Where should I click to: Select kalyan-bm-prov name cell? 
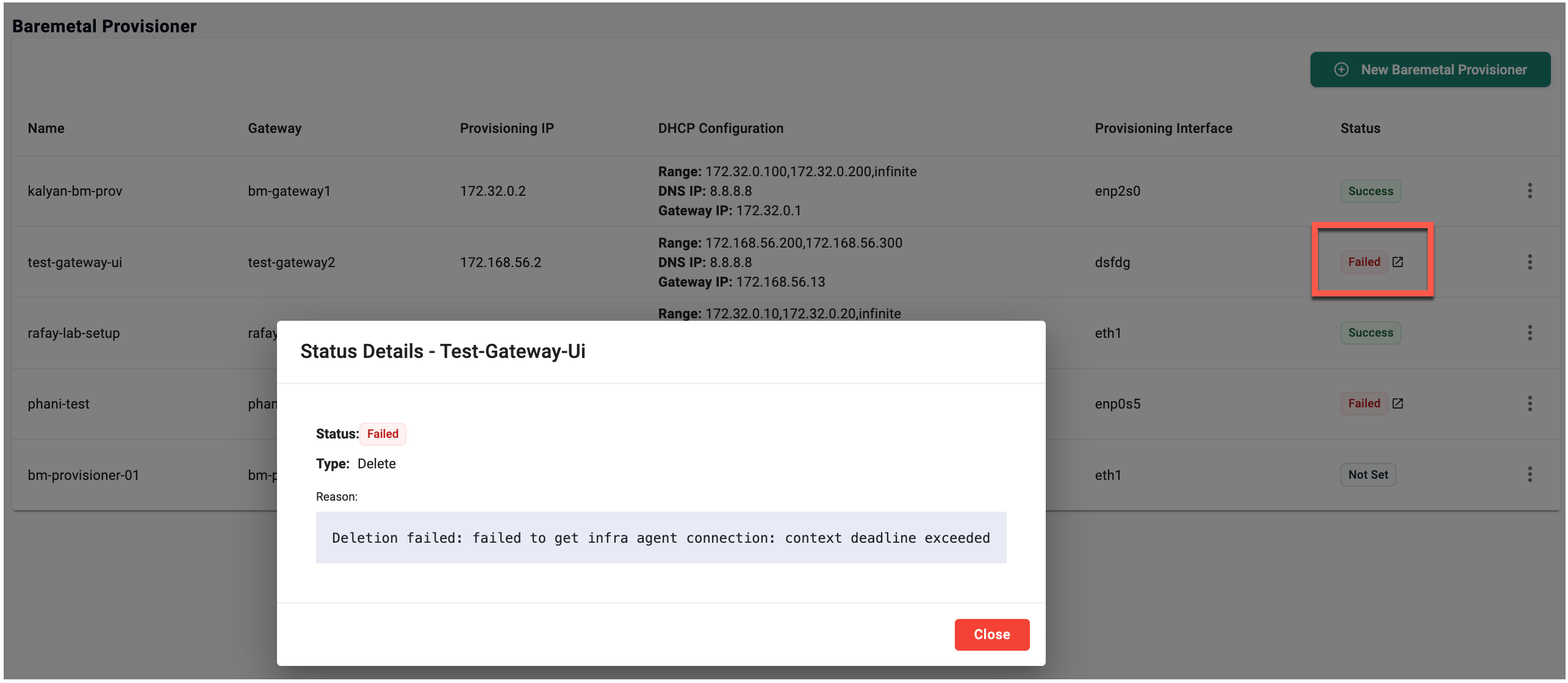(x=74, y=191)
